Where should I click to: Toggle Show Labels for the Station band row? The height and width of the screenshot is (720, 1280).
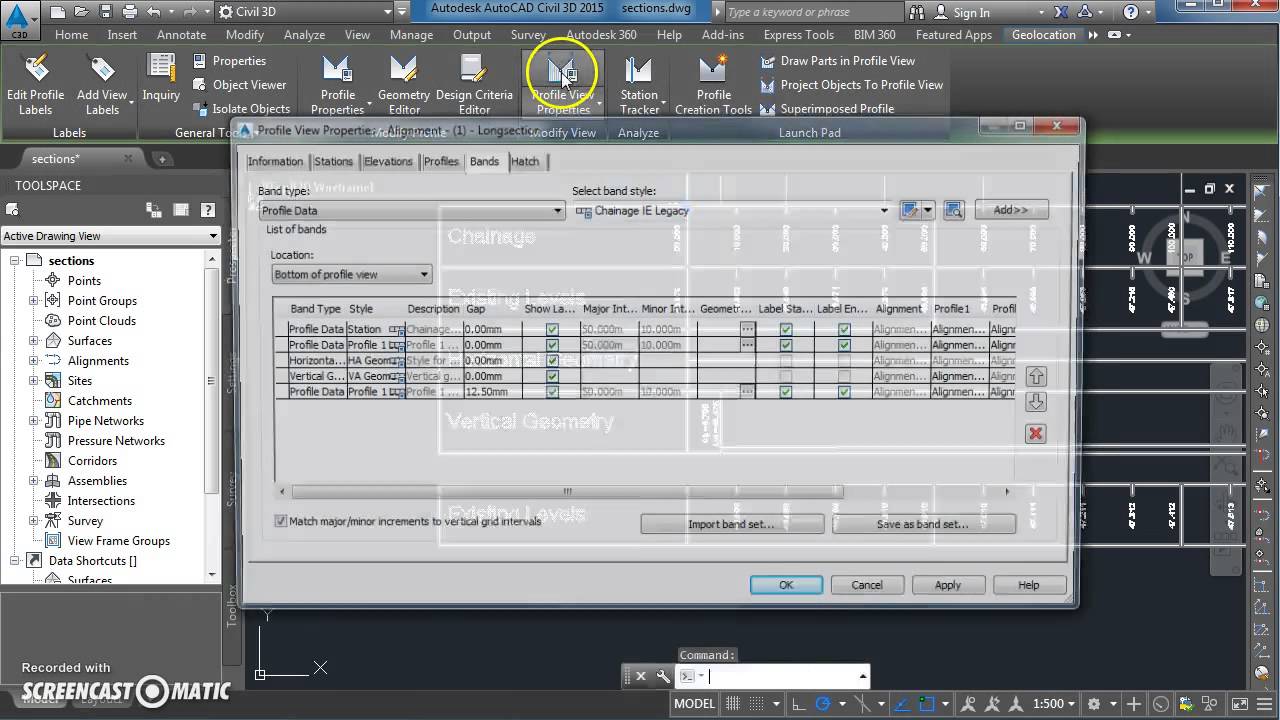552,329
